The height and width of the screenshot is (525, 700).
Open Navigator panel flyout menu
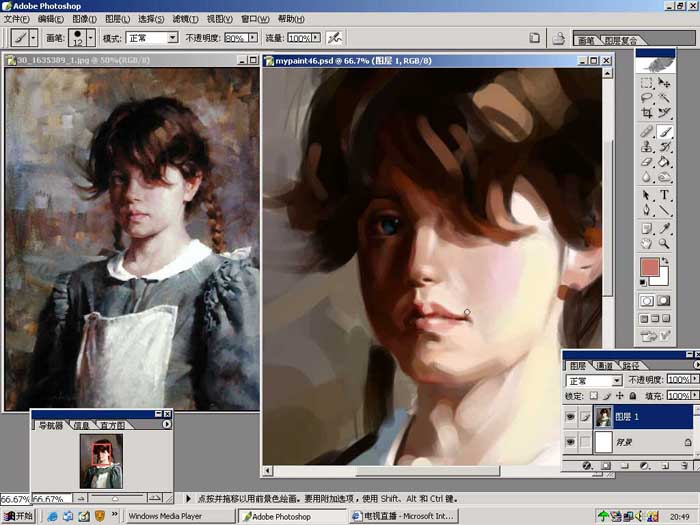tap(167, 425)
